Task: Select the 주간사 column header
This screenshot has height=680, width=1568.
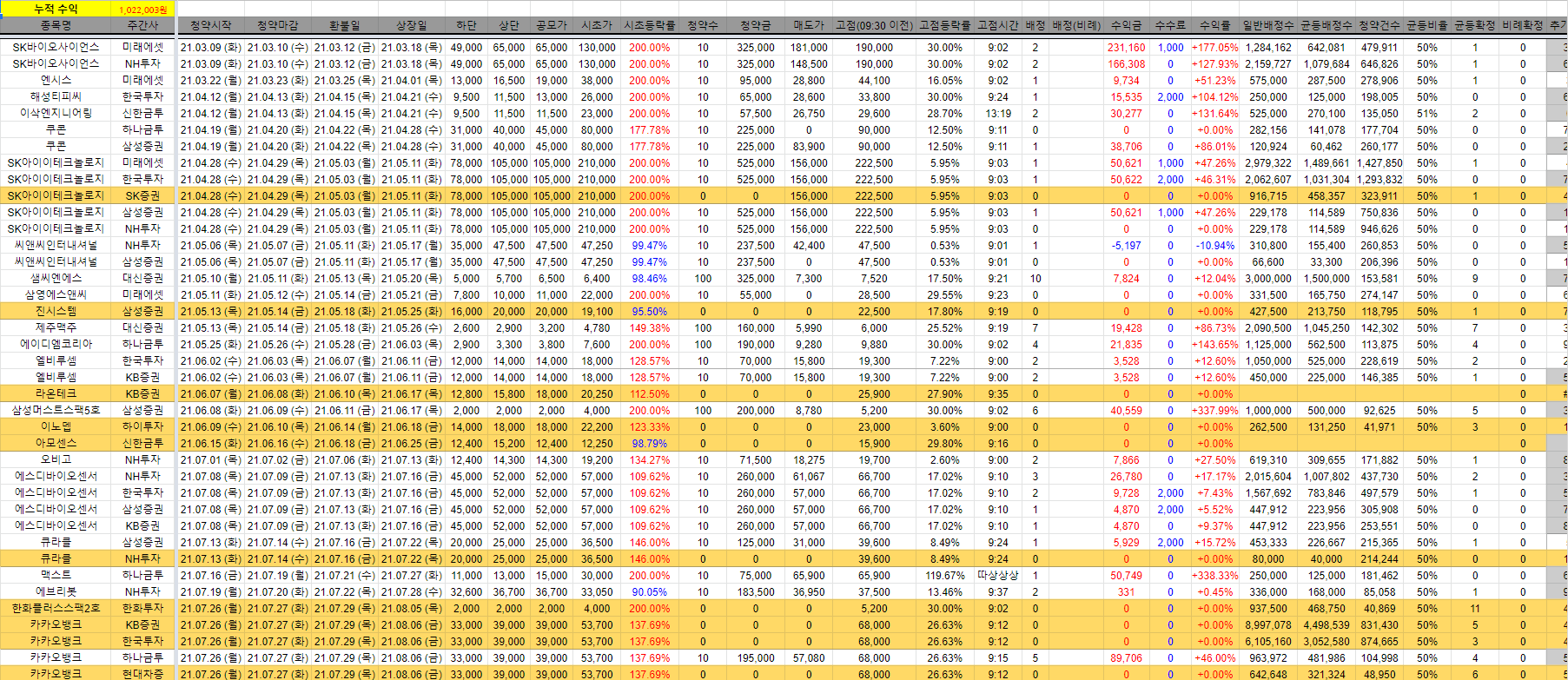Action: coord(143,25)
